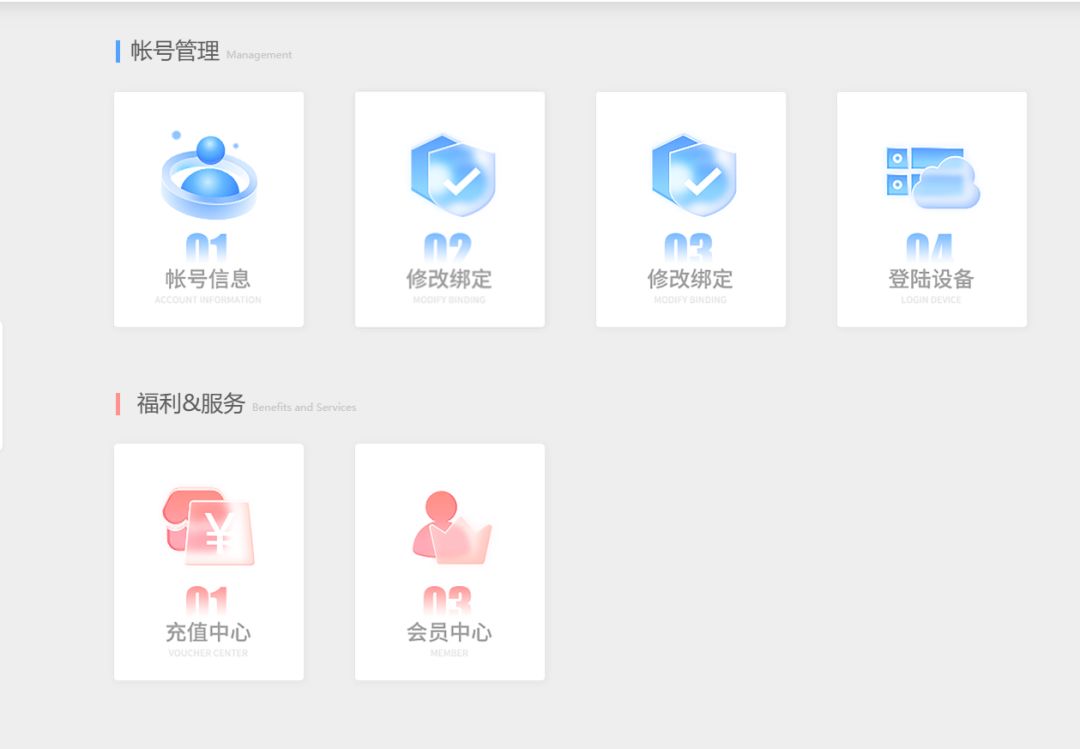Click the LOGIN DEVICE subtitle

(x=931, y=300)
